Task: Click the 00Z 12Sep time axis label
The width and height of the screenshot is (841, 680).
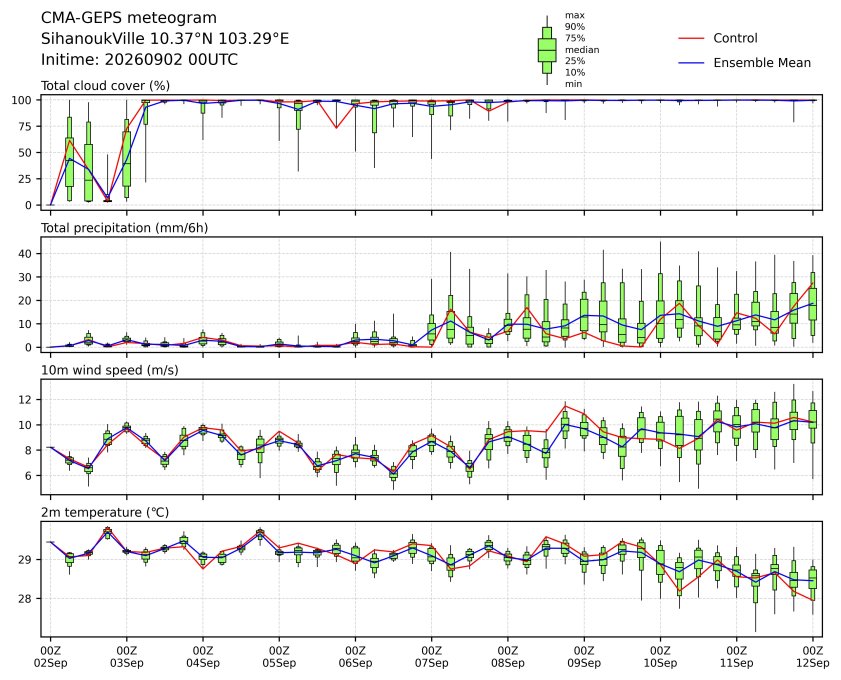Action: point(813,656)
